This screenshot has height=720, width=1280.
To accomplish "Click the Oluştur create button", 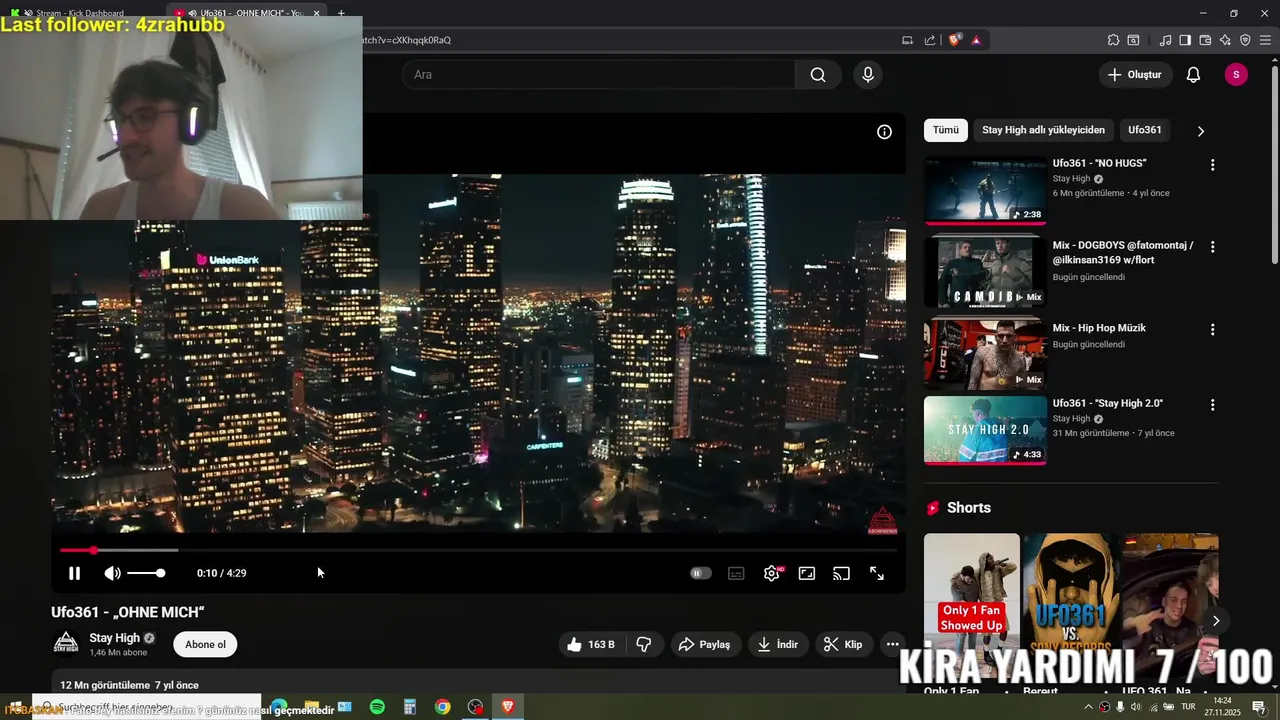I will 1135,75.
